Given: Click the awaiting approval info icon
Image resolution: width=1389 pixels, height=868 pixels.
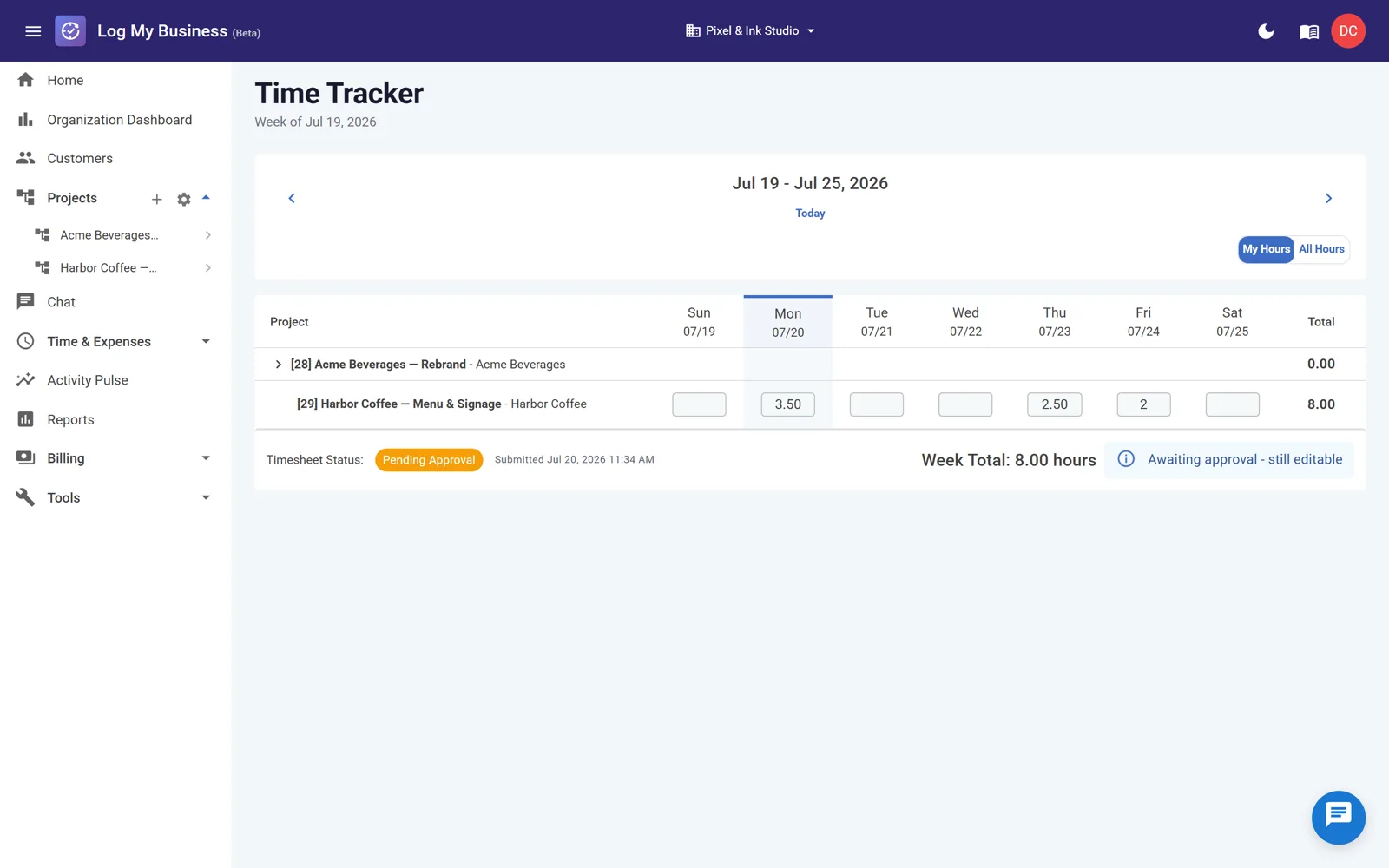Looking at the screenshot, I should coord(1126,459).
